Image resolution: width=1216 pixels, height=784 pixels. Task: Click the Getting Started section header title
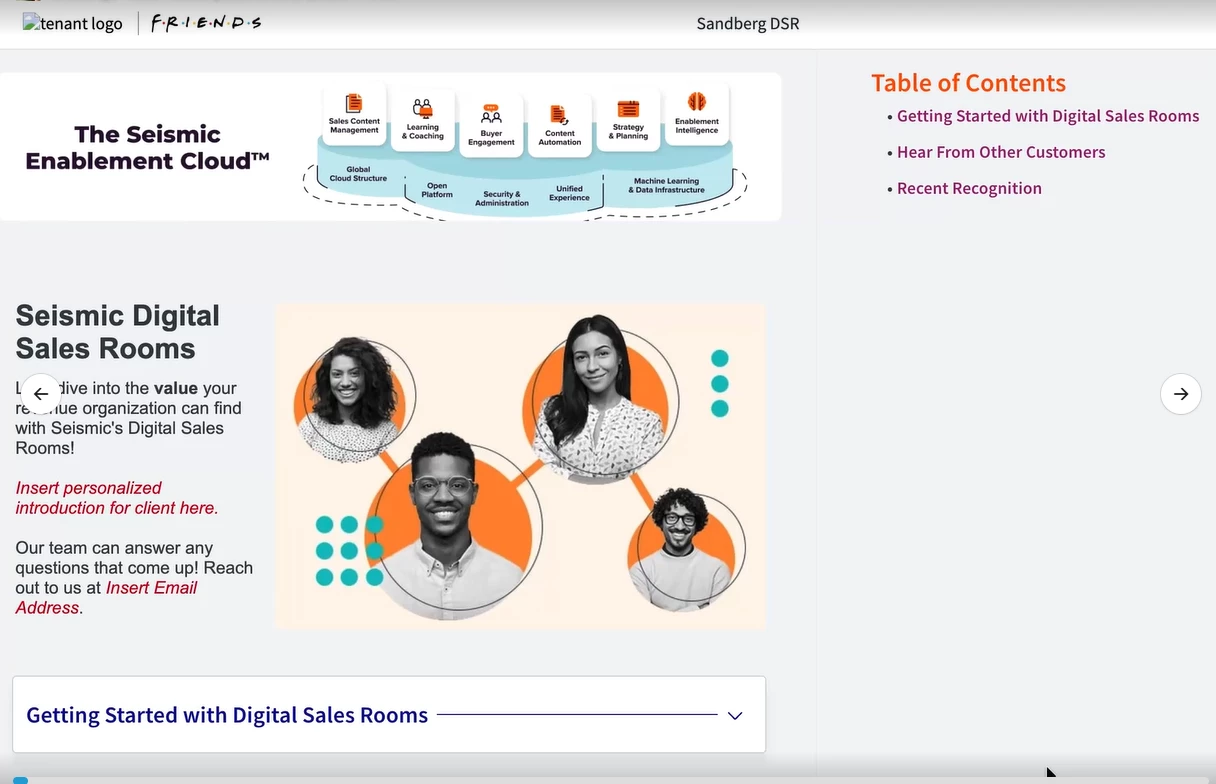[227, 715]
